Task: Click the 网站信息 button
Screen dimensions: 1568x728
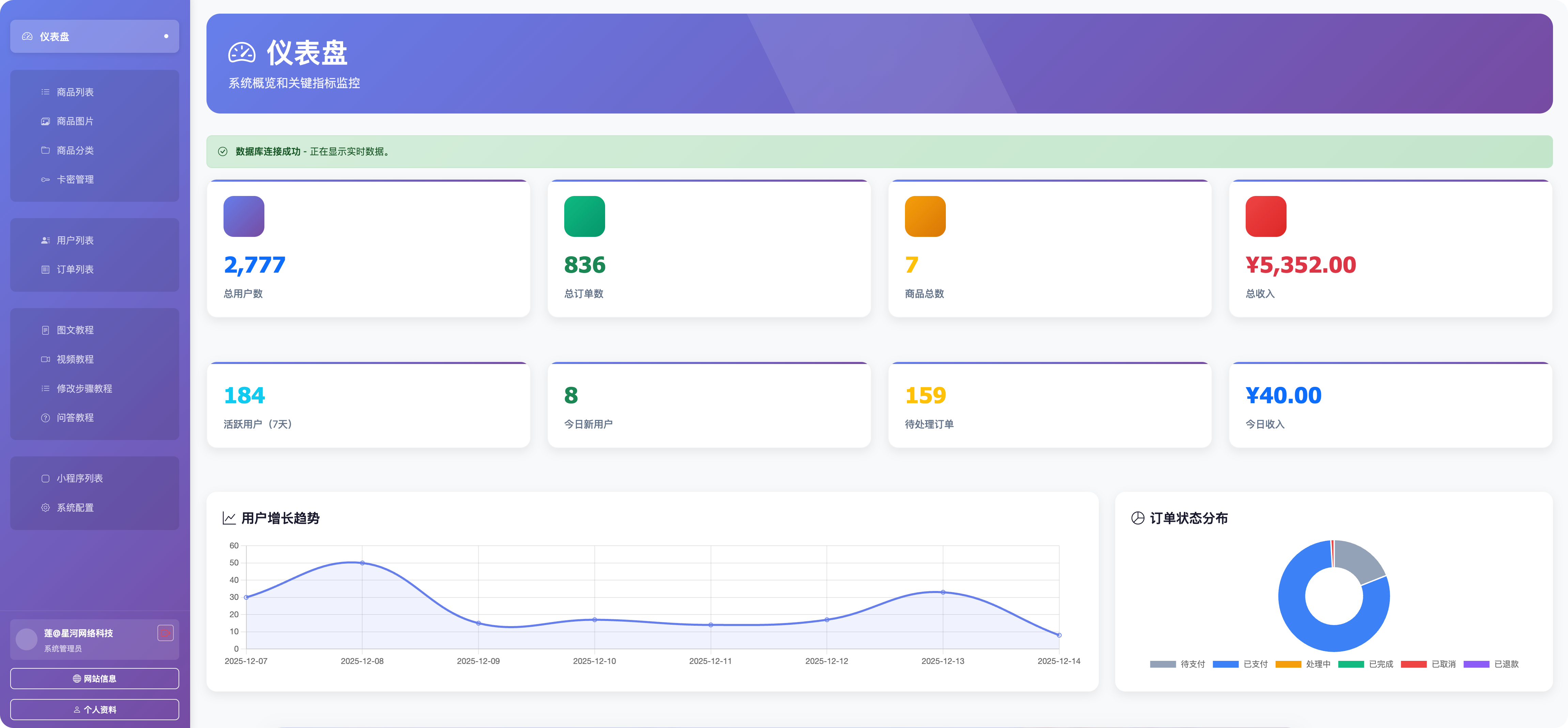Action: point(94,679)
